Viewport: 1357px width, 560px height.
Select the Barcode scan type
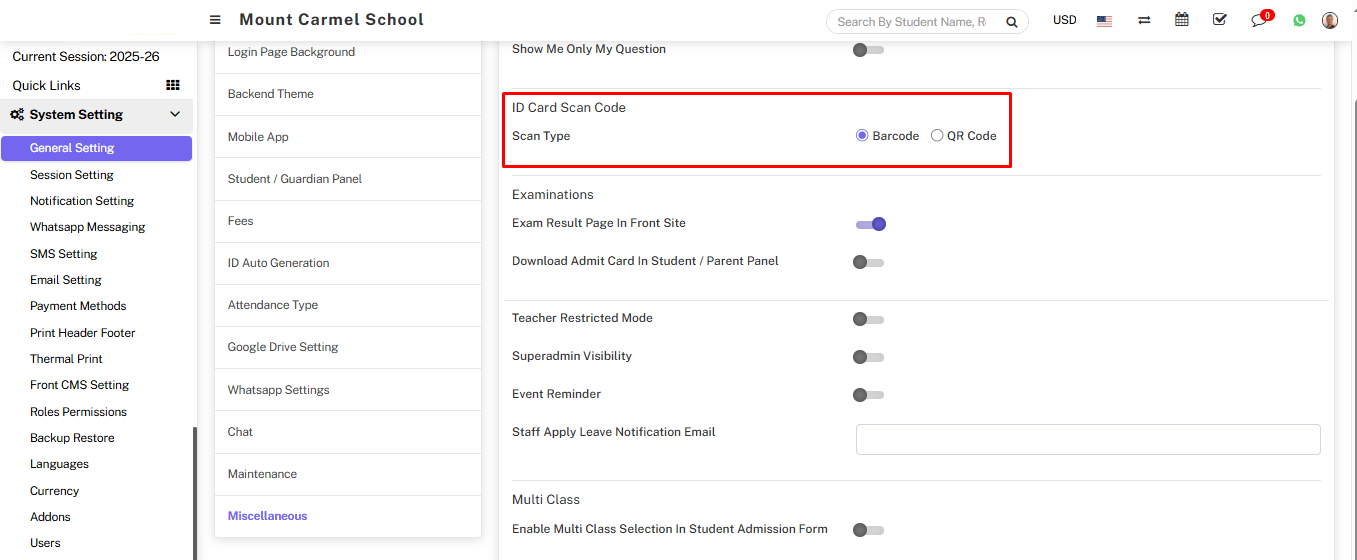(x=862, y=136)
